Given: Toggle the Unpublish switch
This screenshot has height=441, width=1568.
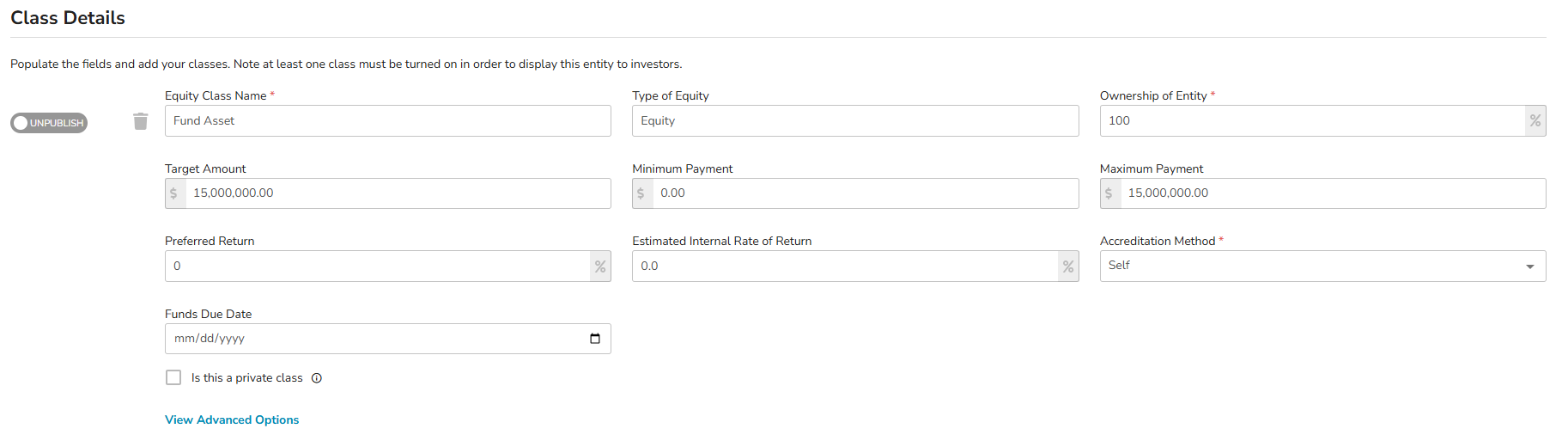Looking at the screenshot, I should pos(49,123).
